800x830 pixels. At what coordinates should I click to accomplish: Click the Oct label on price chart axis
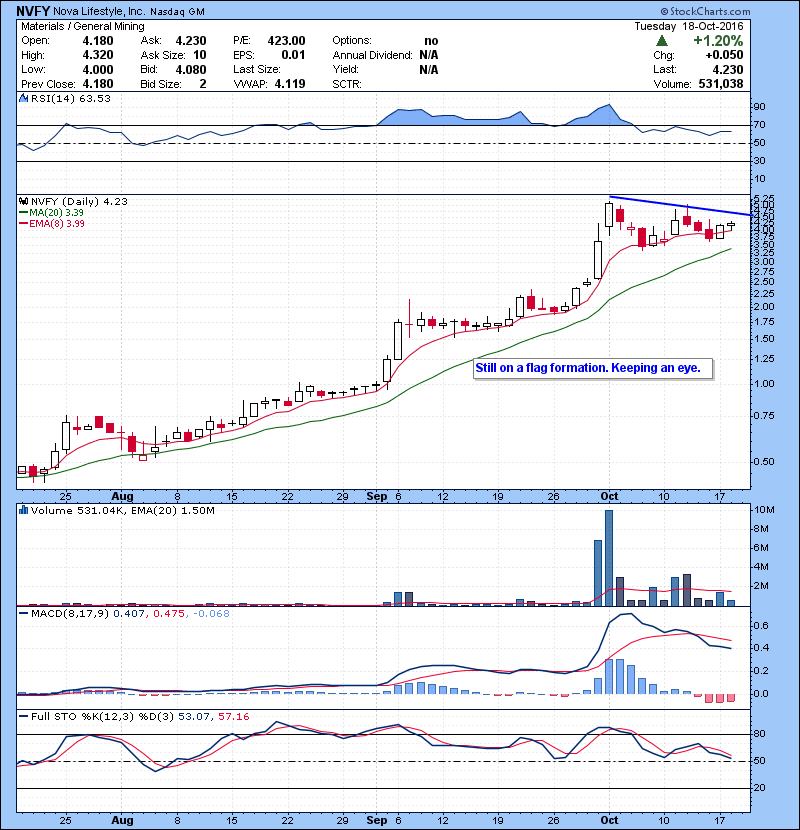(x=609, y=497)
